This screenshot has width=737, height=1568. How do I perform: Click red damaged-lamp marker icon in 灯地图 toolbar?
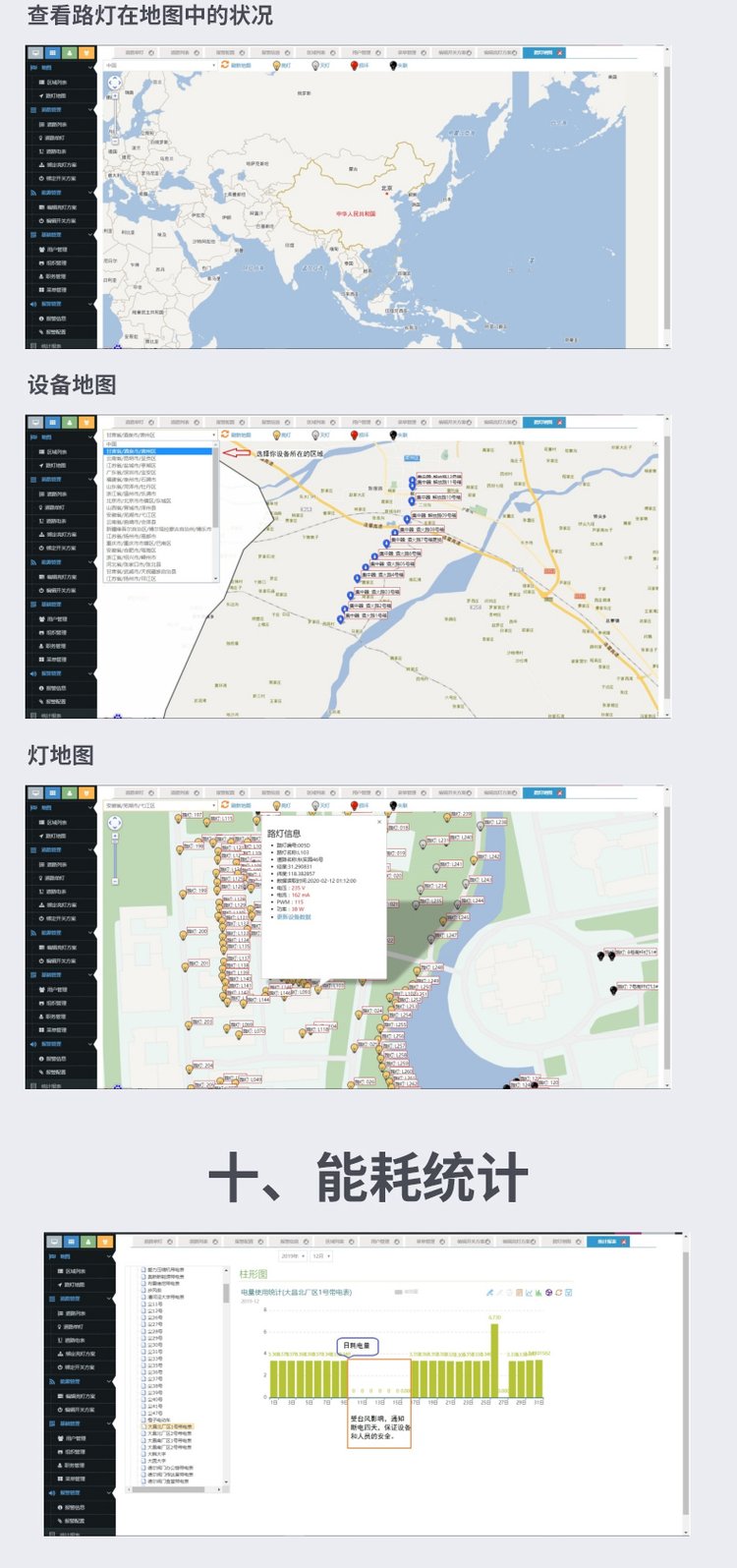[x=355, y=805]
